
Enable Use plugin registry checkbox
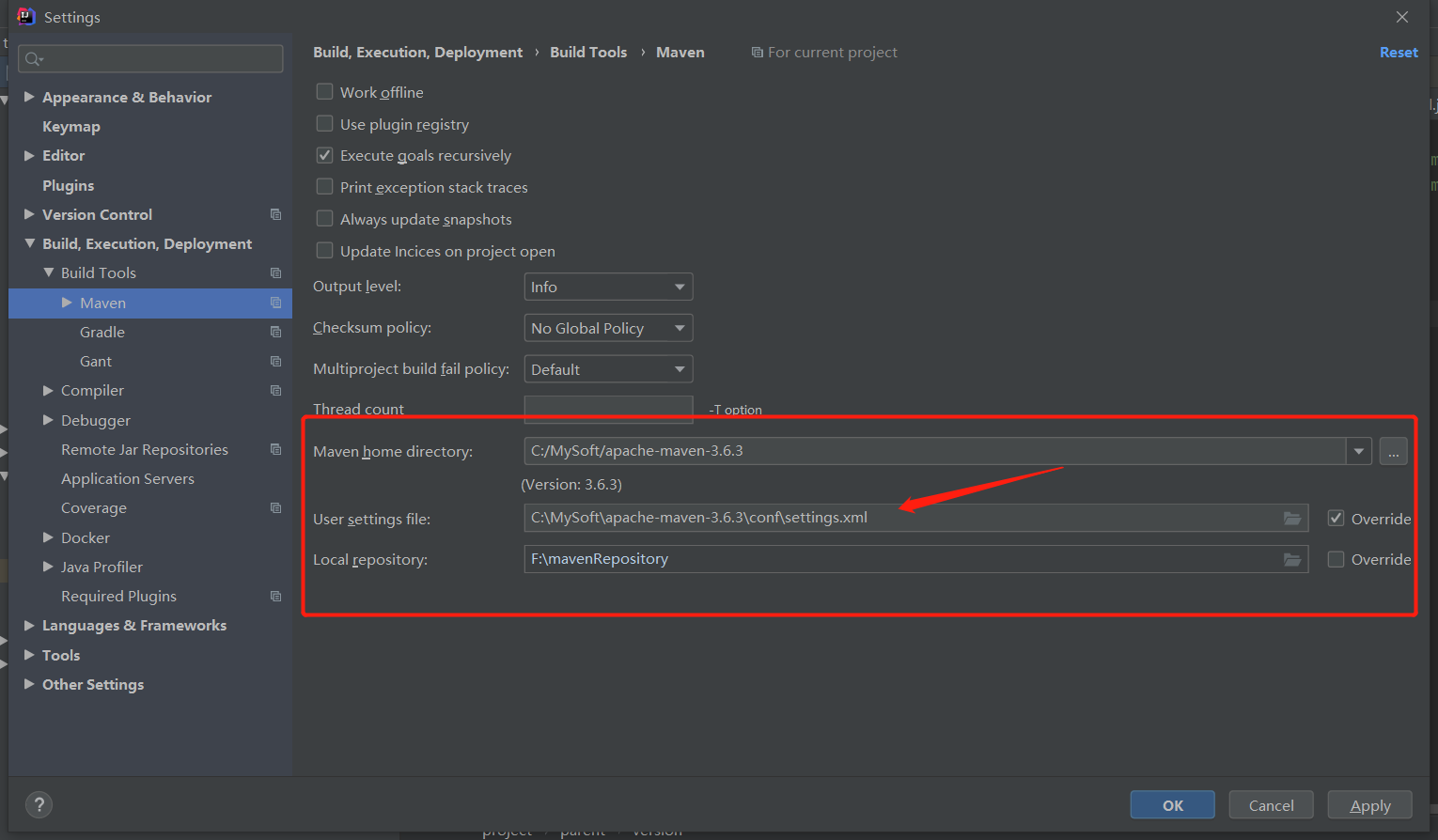(324, 123)
